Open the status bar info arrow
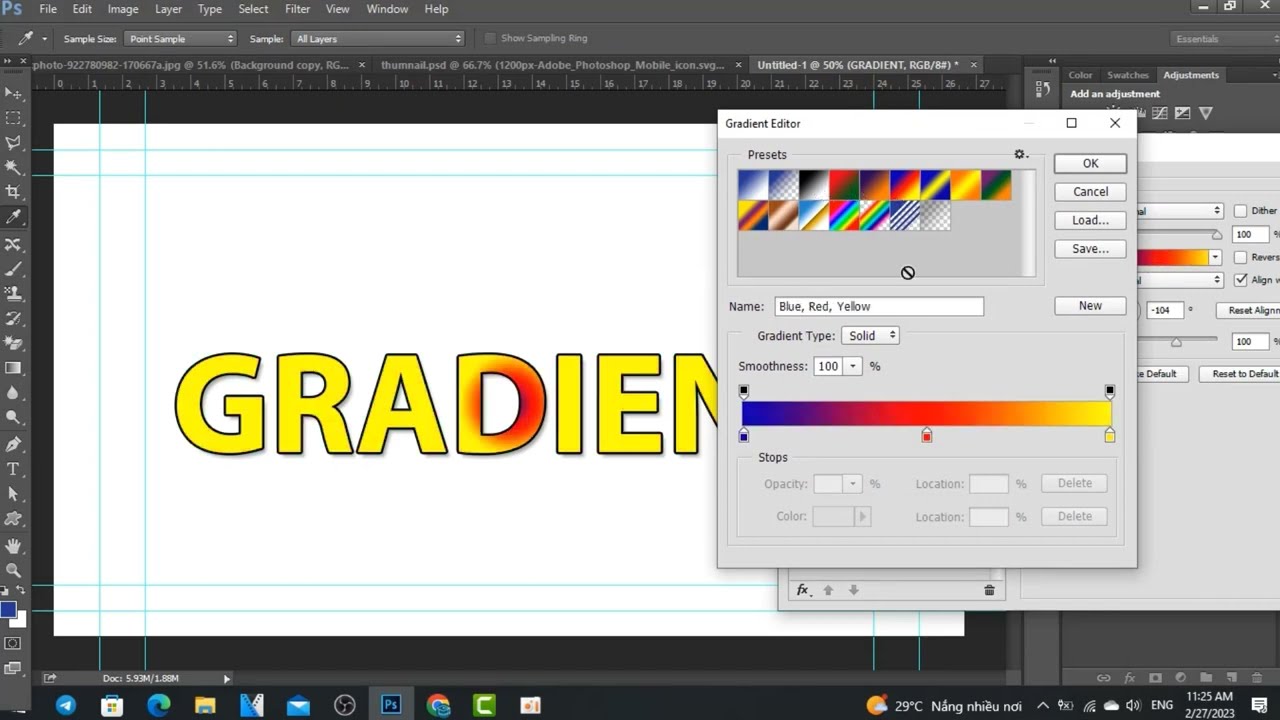Image resolution: width=1280 pixels, height=720 pixels. pos(227,678)
